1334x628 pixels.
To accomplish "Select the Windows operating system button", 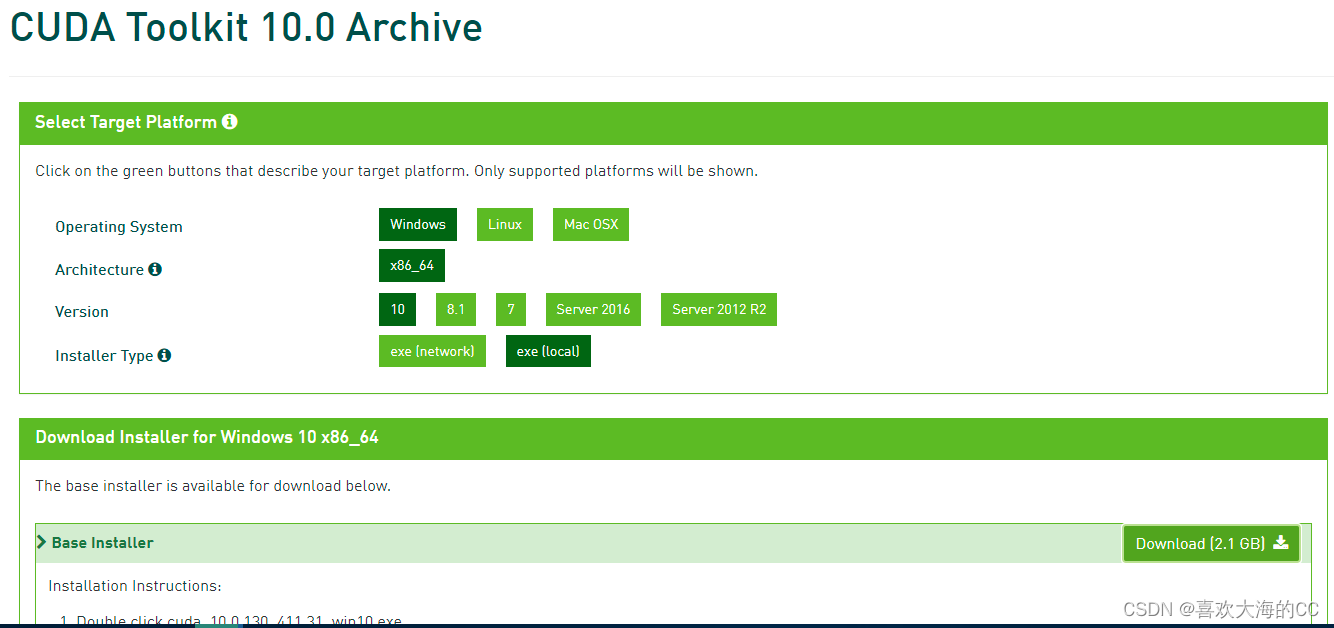I will click(418, 225).
